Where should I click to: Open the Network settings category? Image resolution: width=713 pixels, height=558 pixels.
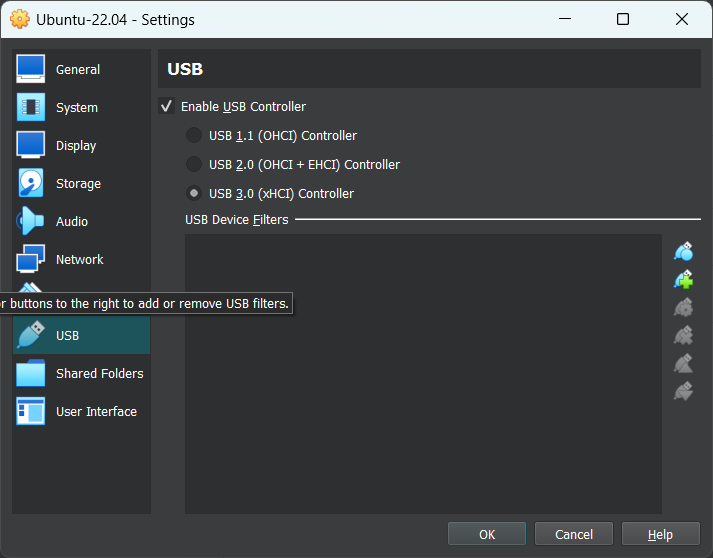click(x=81, y=259)
